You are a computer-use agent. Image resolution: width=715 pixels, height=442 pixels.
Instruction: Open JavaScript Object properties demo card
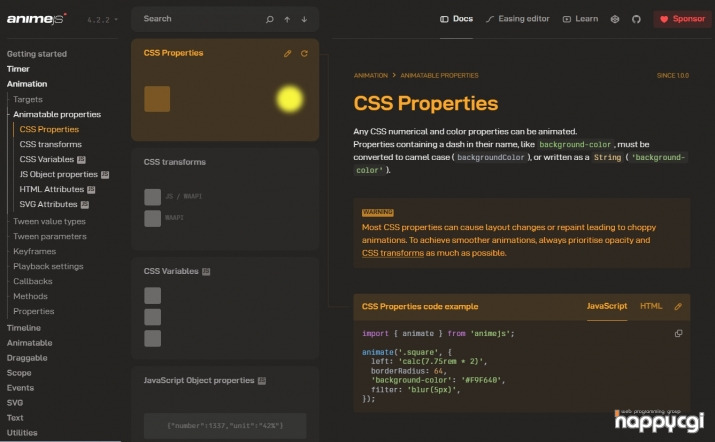(225, 404)
